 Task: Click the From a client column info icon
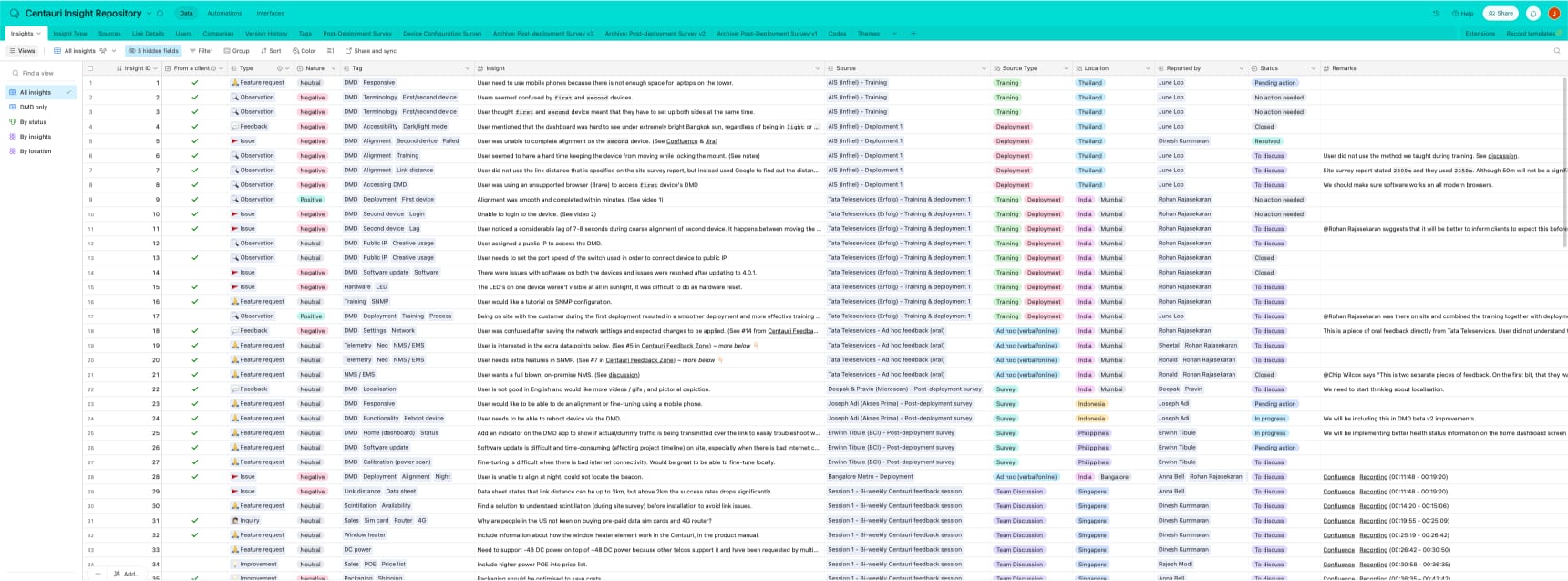[x=214, y=68]
